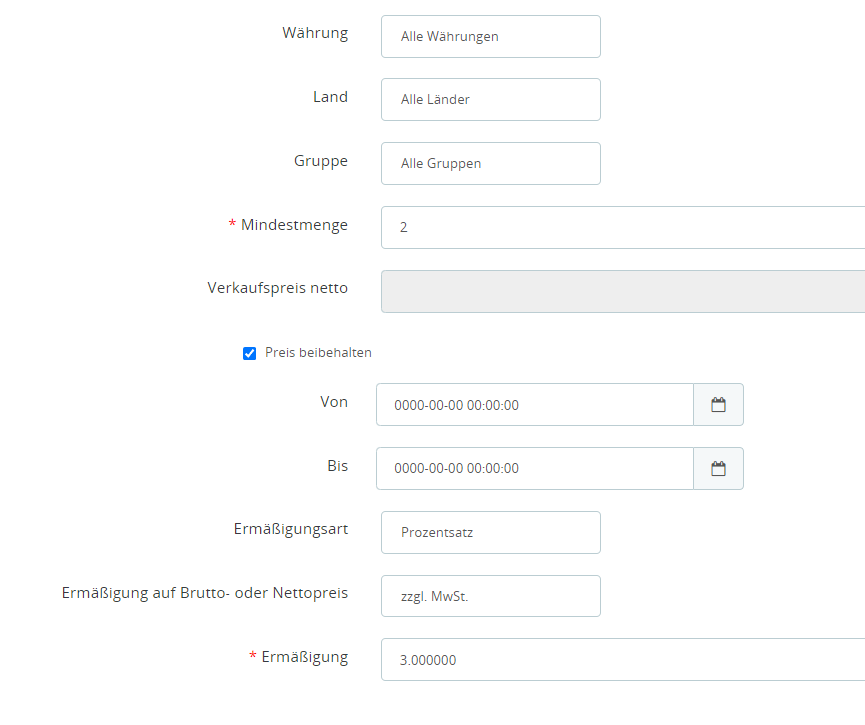Focus the Mindestmenge input field
This screenshot has width=865, height=725.
622,228
